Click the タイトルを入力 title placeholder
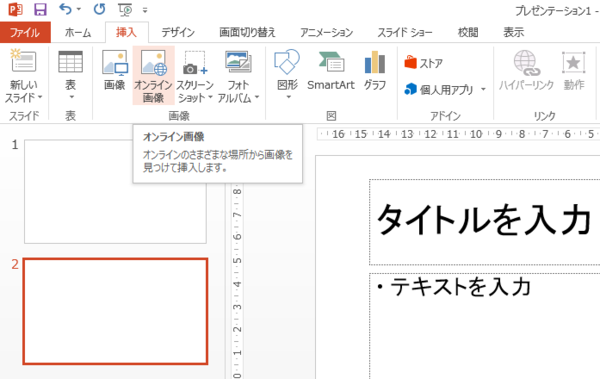The image size is (600, 379). [484, 222]
